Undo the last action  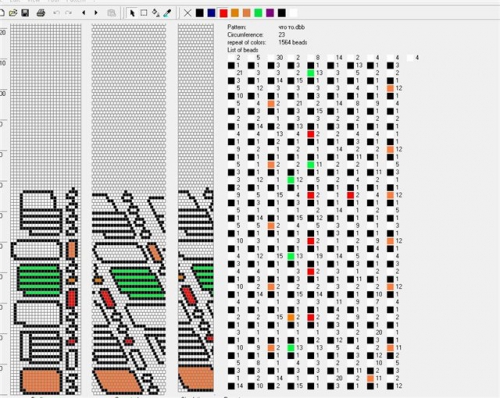pos(56,13)
